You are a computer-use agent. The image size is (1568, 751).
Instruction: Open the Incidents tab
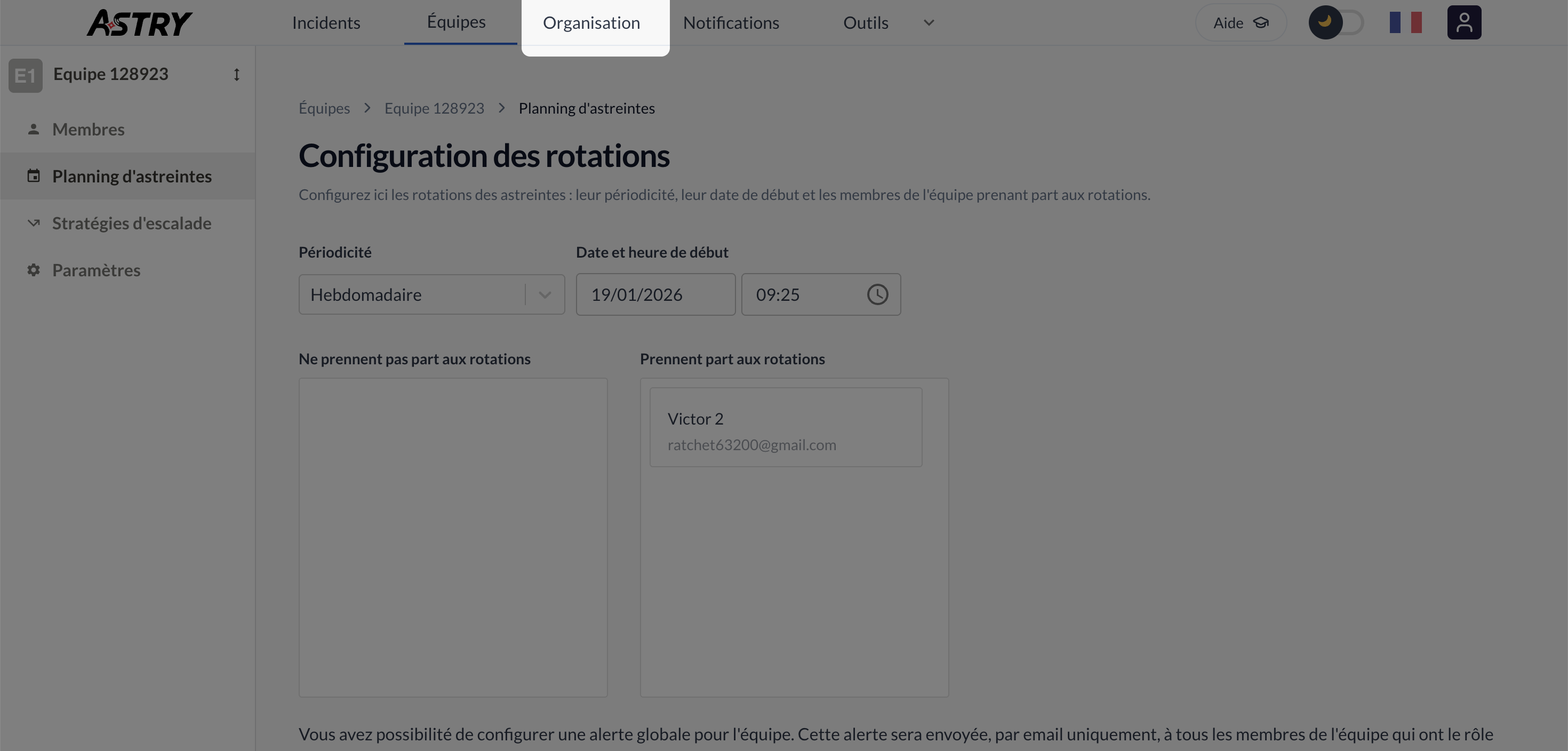coord(326,23)
